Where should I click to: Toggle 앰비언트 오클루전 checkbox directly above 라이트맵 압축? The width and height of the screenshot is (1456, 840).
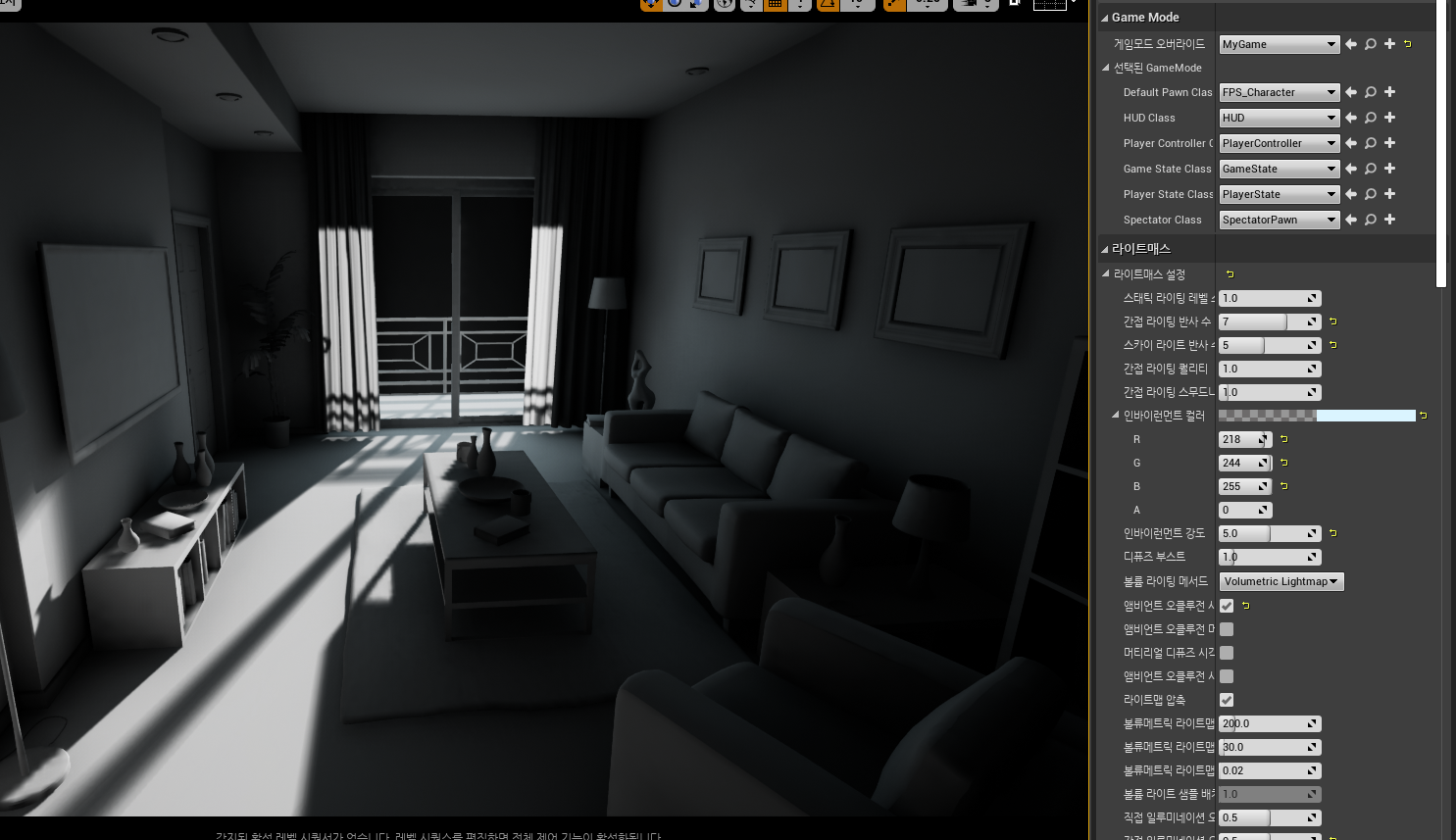[x=1227, y=676]
